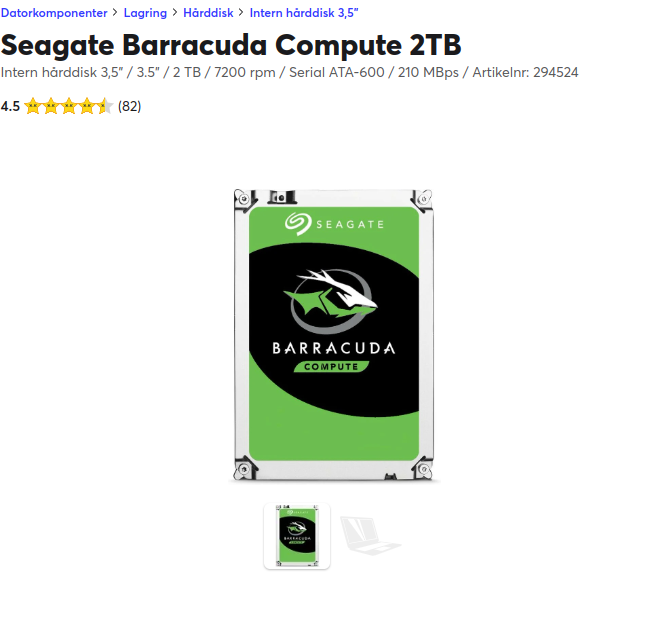Viewport: 665px width, 637px height.
Task: Open Intern hårddisk 3,5" breadcrumb link
Action: coord(304,13)
